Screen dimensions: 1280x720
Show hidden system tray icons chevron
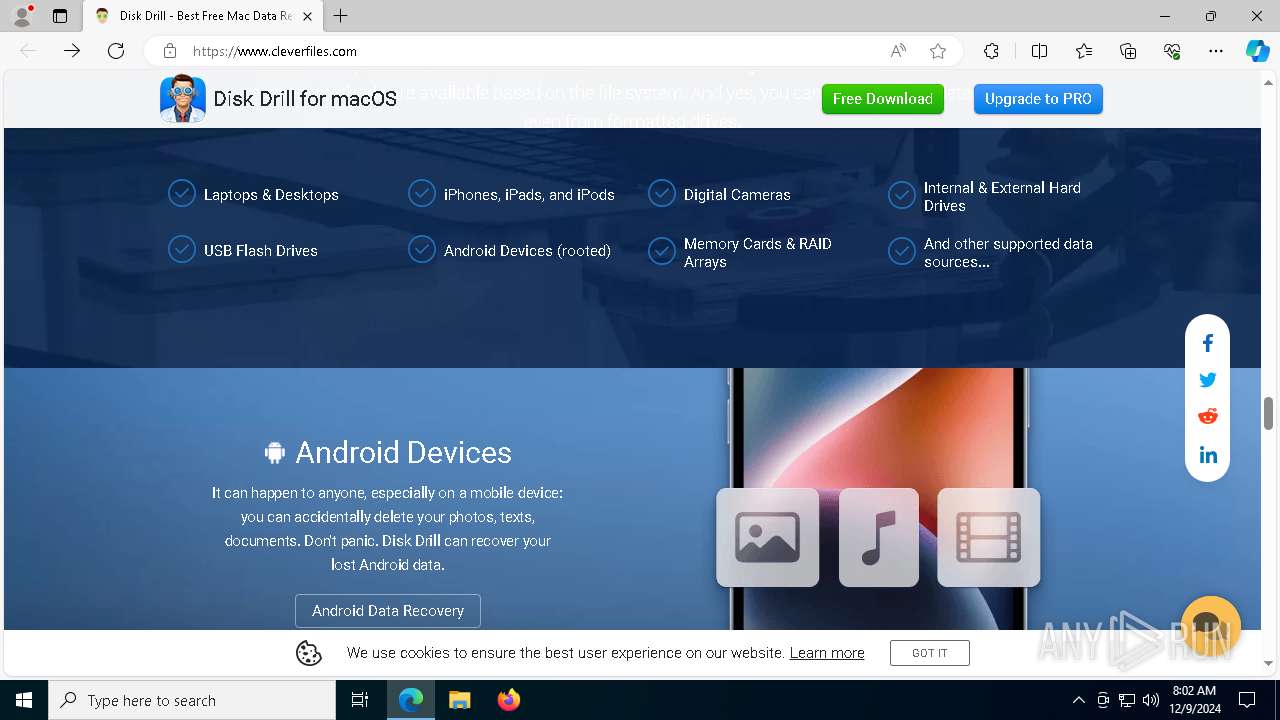(x=1078, y=700)
